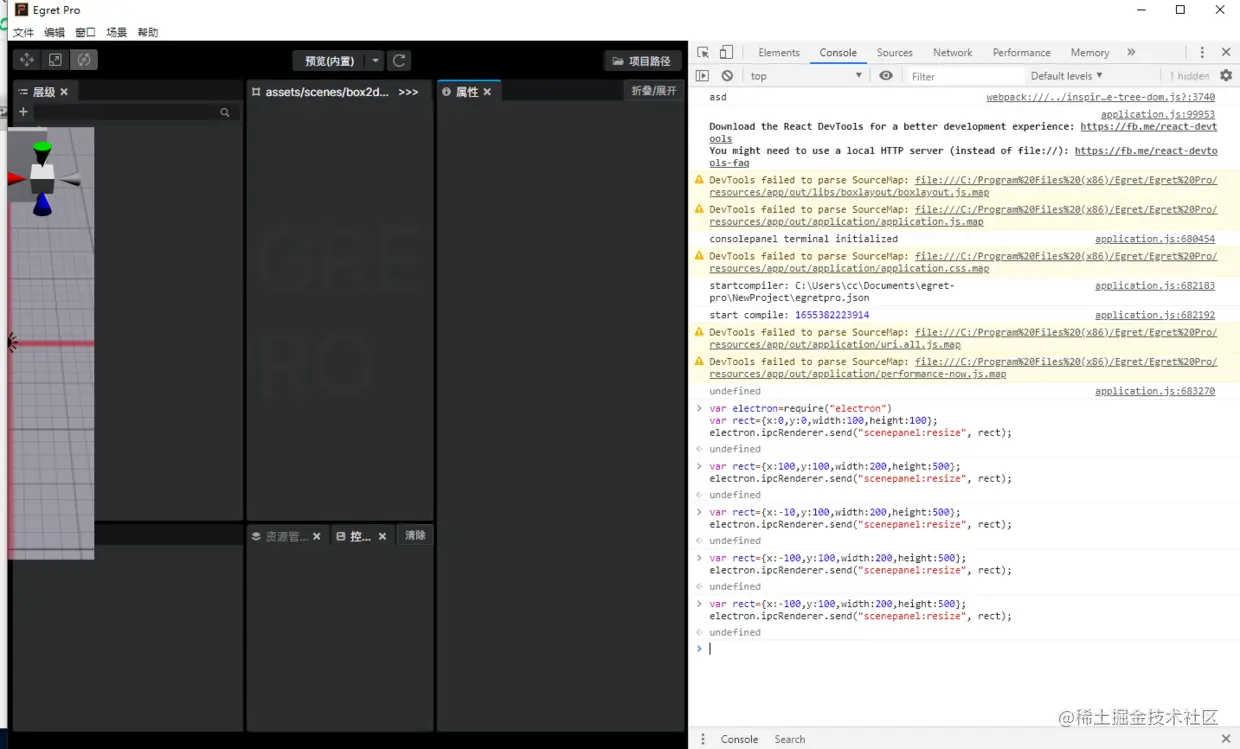
Task: Open the application.js:682192 source link
Action: click(x=1155, y=315)
